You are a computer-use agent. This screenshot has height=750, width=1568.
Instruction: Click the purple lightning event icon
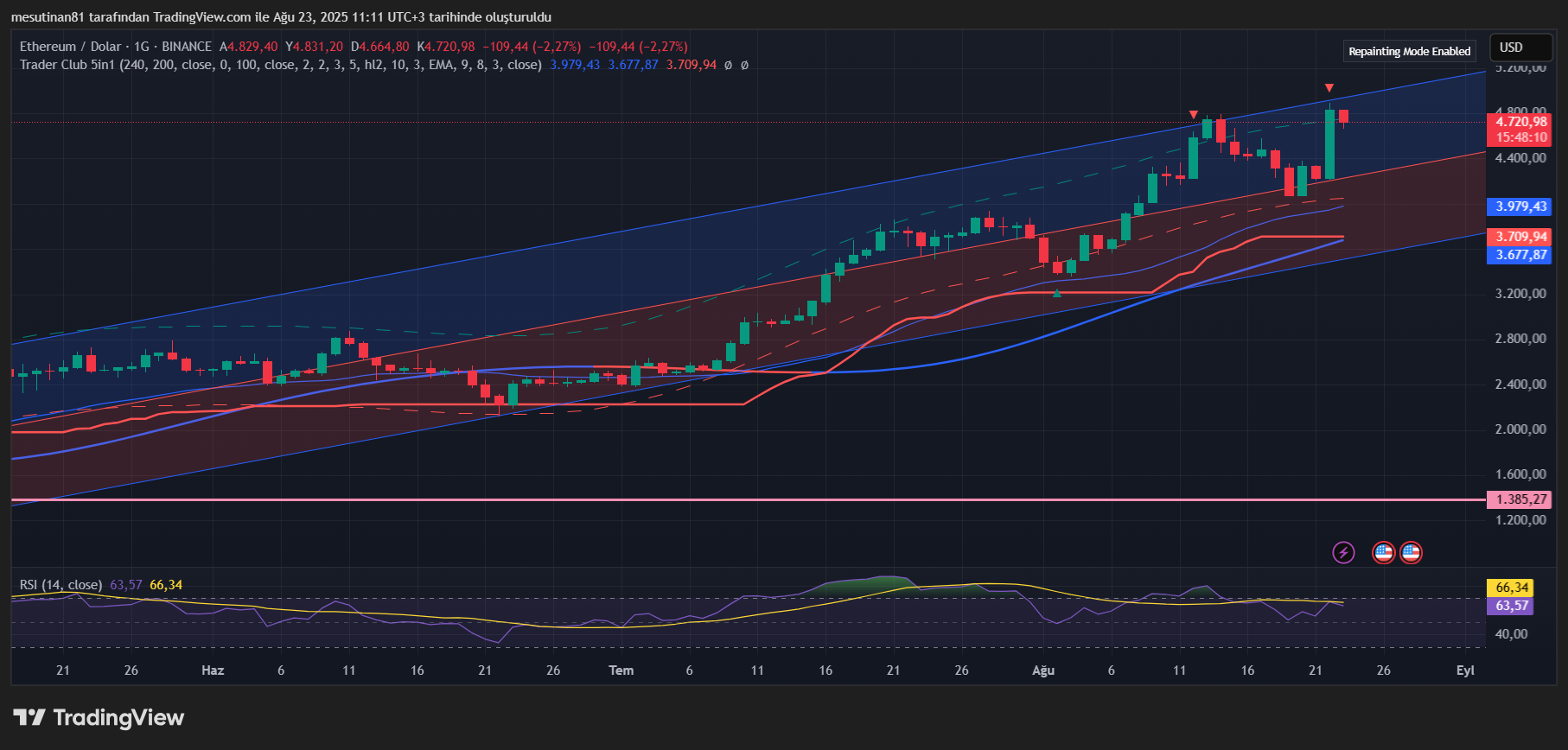[x=1343, y=552]
